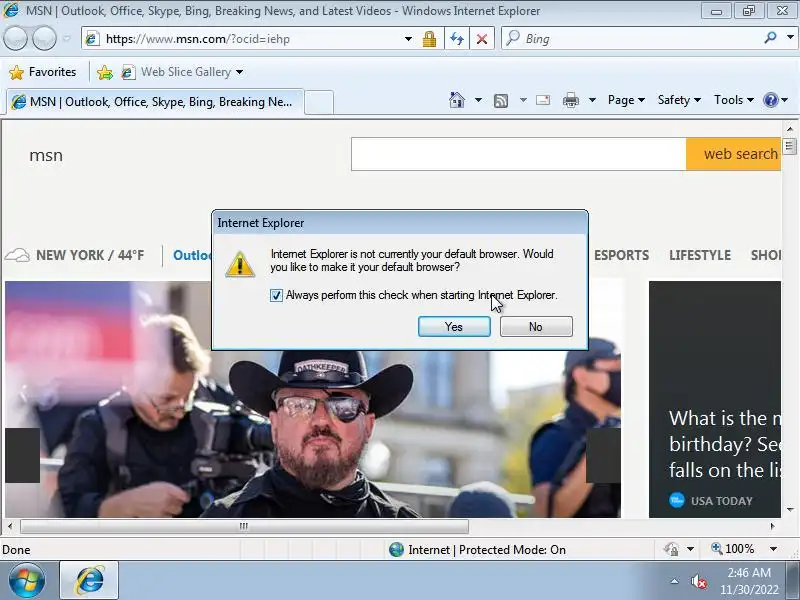Open the ESPORTS navigation item
This screenshot has height=600, width=800.
pyautogui.click(x=621, y=255)
